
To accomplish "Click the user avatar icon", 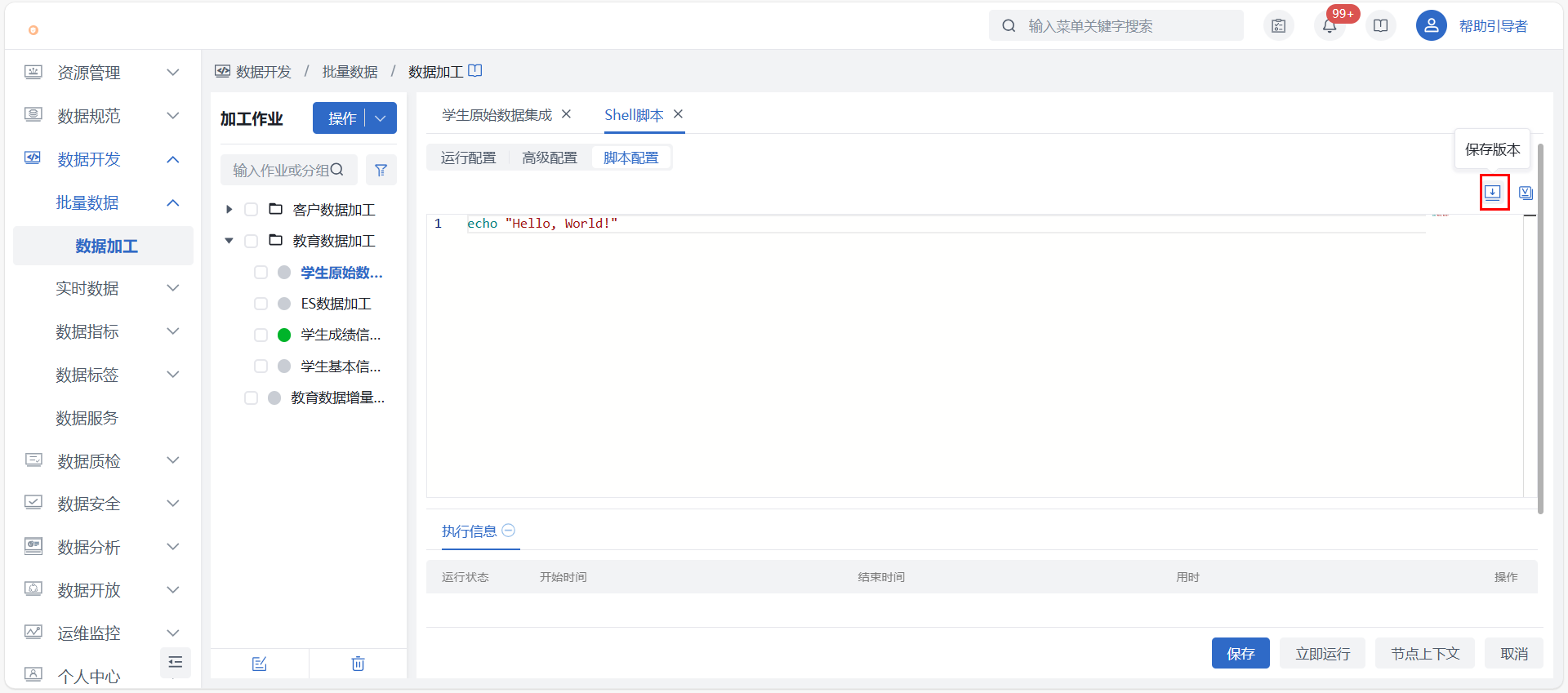I will [x=1432, y=26].
